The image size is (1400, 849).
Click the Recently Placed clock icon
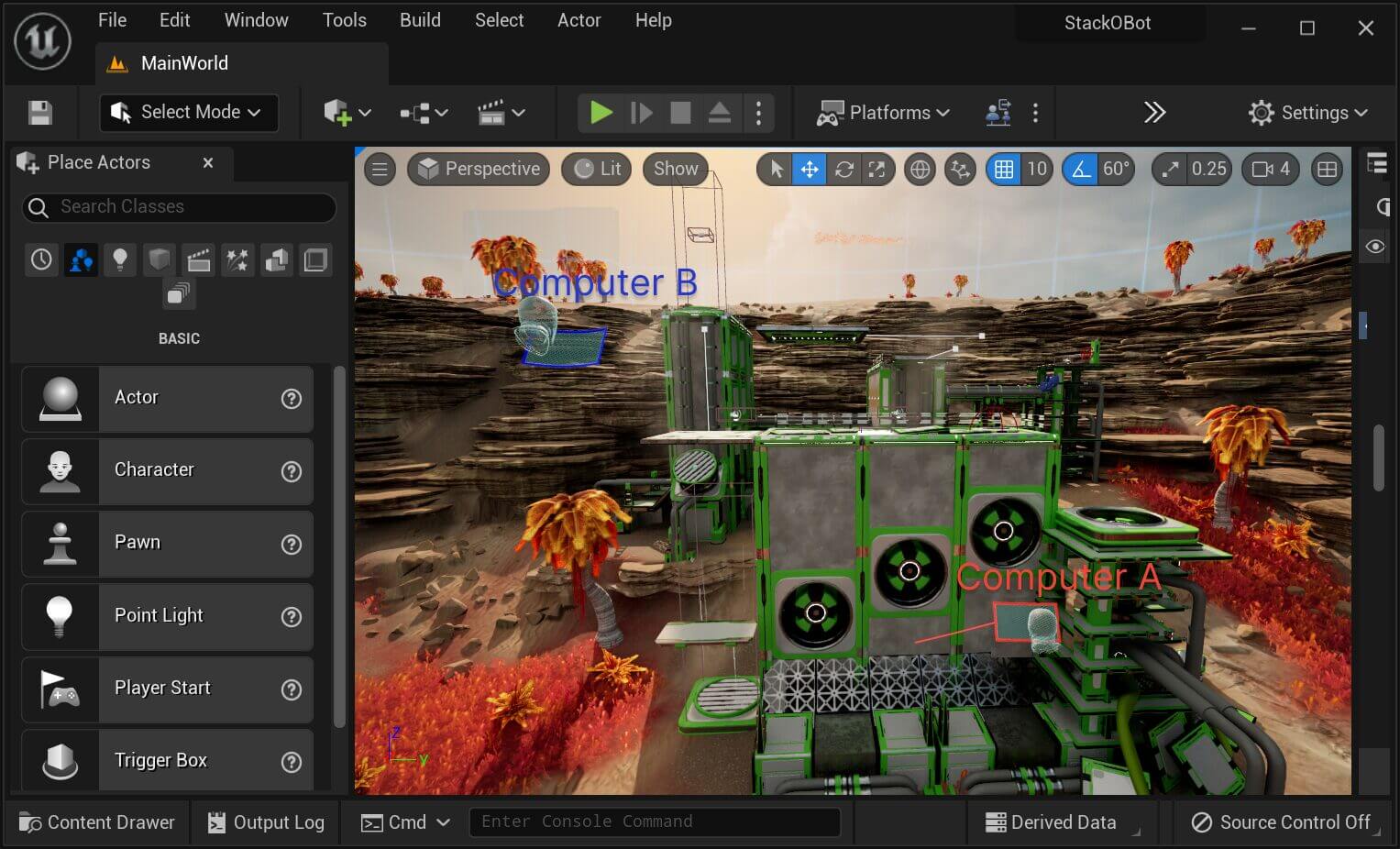tap(41, 259)
